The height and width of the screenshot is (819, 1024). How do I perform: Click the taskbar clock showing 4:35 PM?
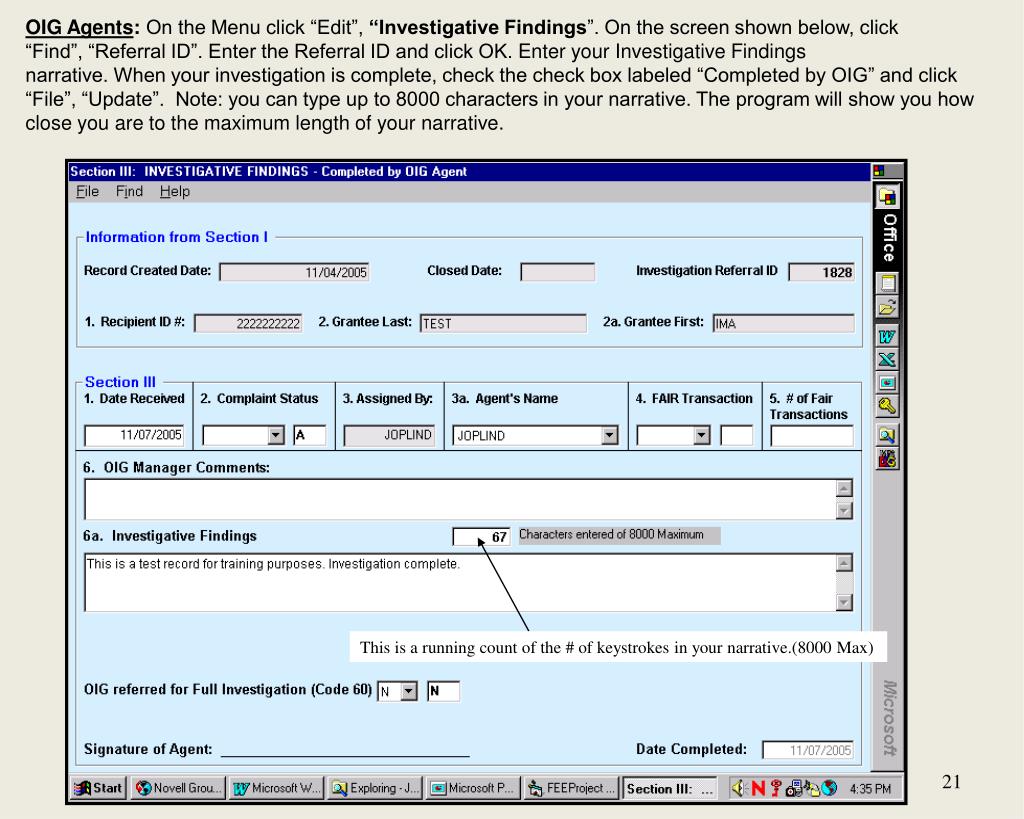[x=870, y=789]
